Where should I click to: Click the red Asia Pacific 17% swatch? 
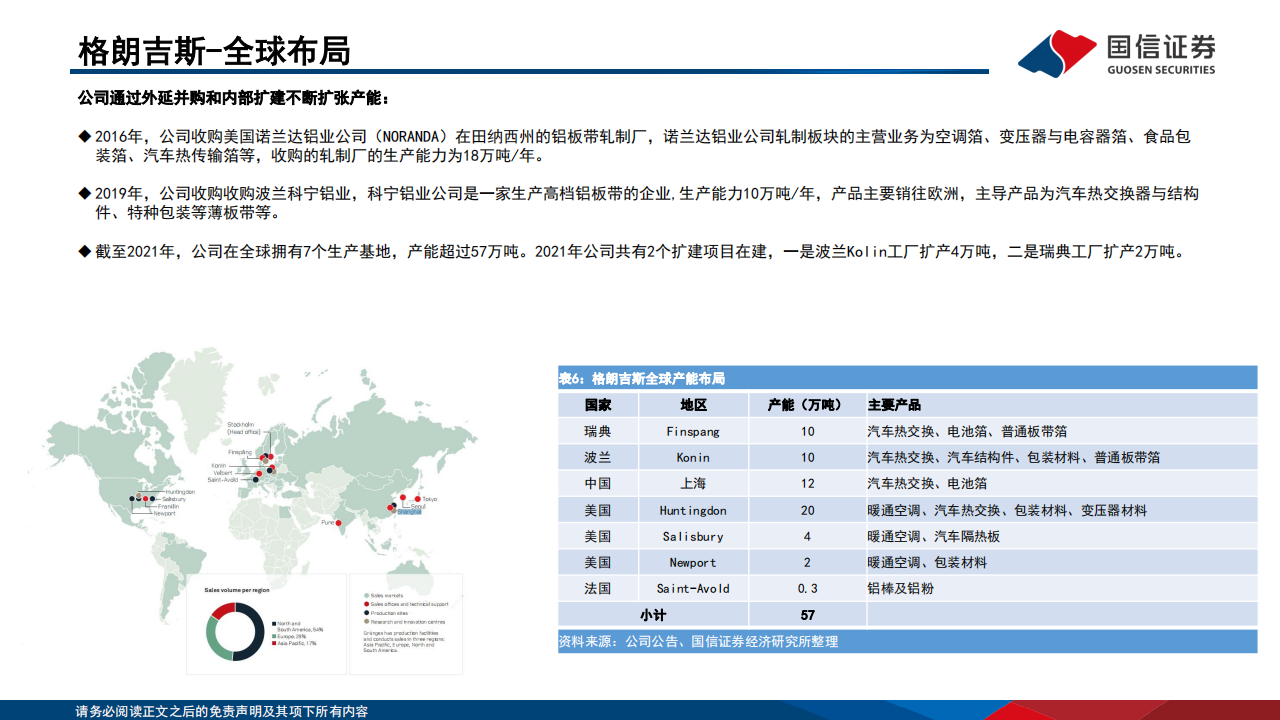[x=274, y=643]
